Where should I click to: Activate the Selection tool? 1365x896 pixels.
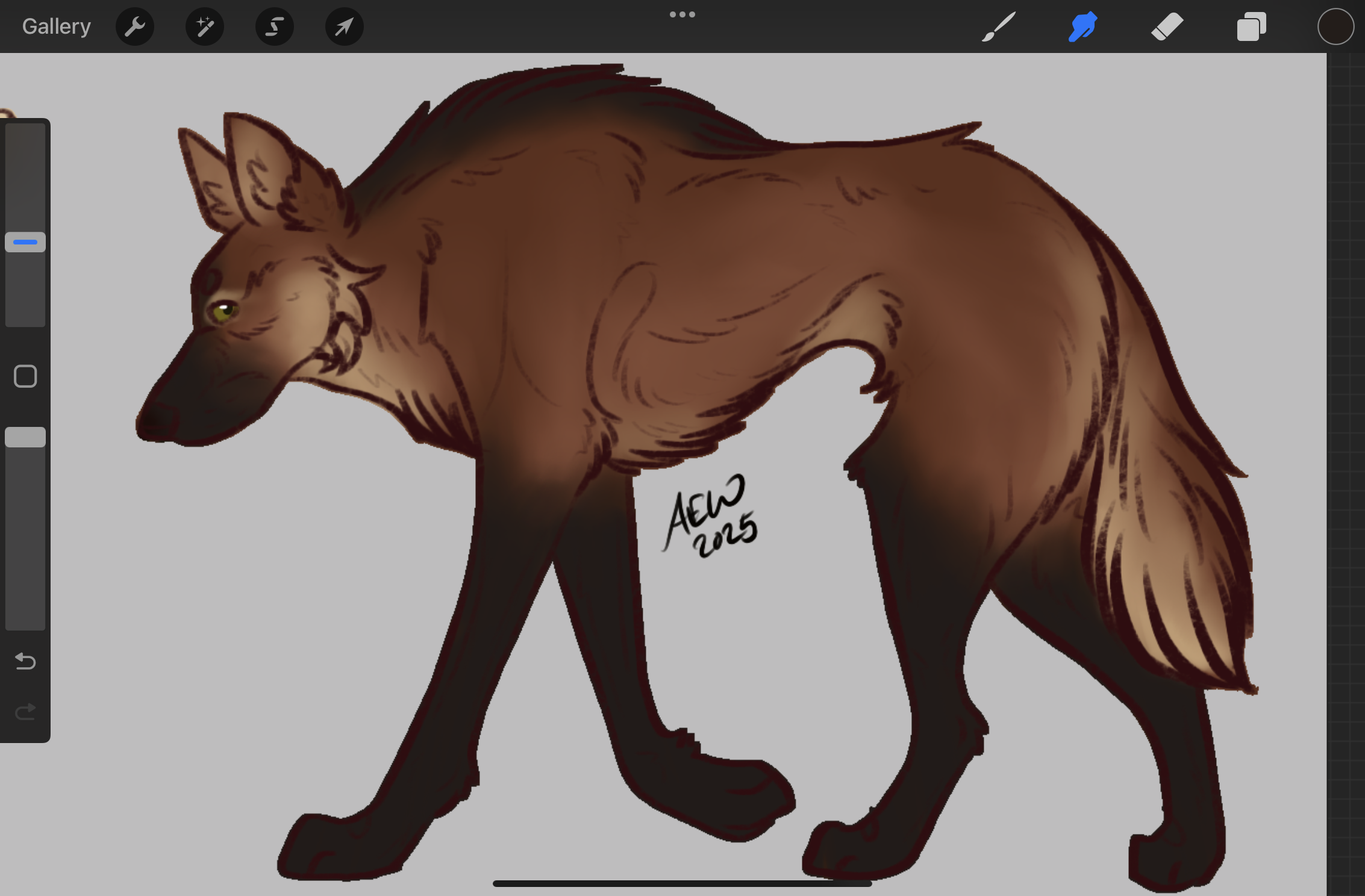[275, 26]
